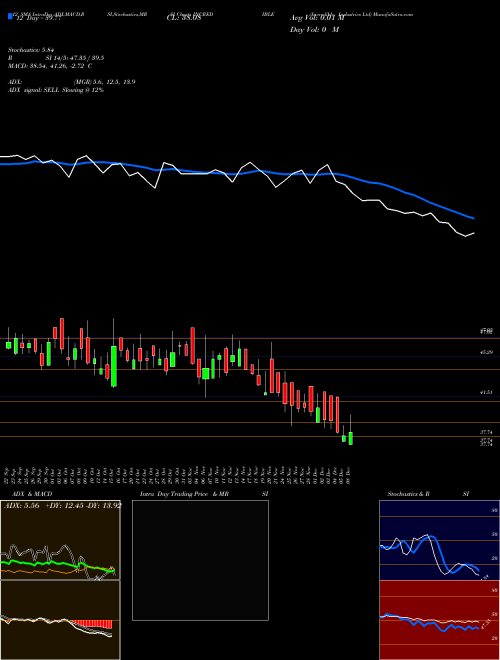Click the 'Day Vol: 0 M' text
500x660 pixels.
(314, 30)
